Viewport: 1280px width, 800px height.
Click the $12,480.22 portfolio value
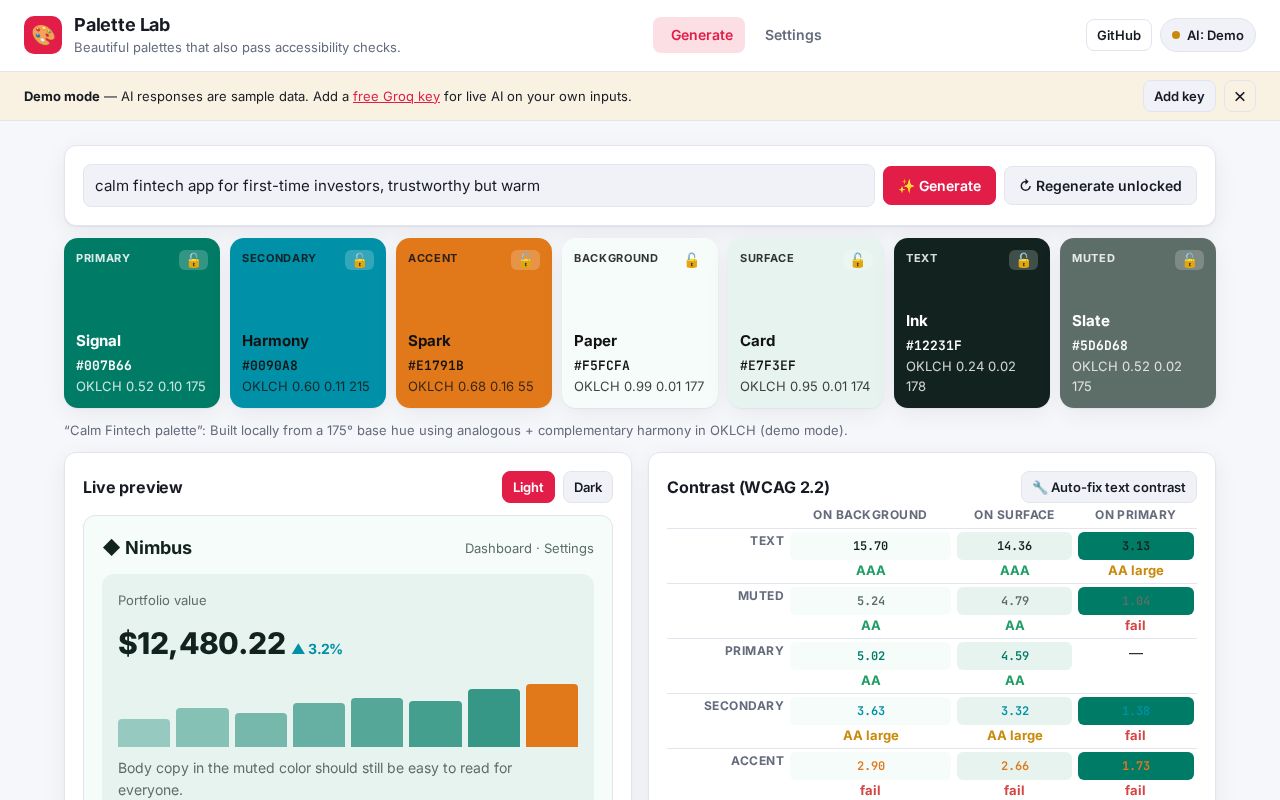202,643
